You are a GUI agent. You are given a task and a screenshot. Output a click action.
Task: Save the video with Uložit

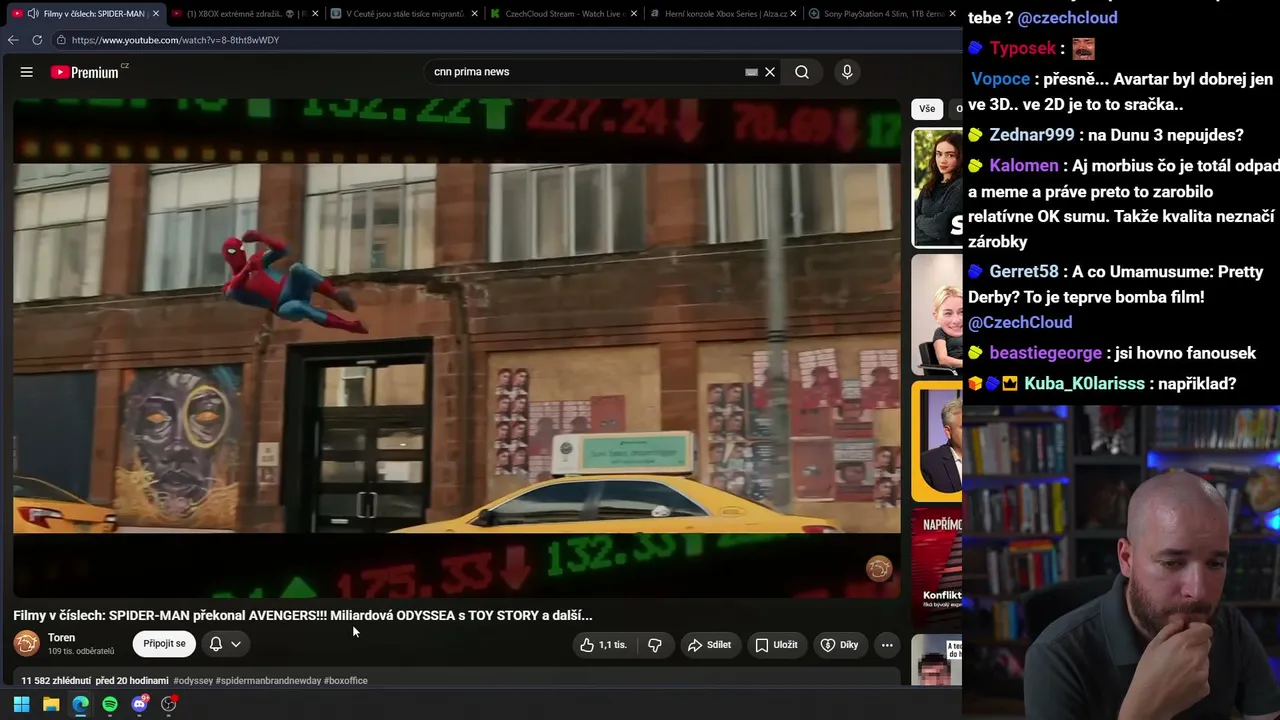pyautogui.click(x=776, y=645)
